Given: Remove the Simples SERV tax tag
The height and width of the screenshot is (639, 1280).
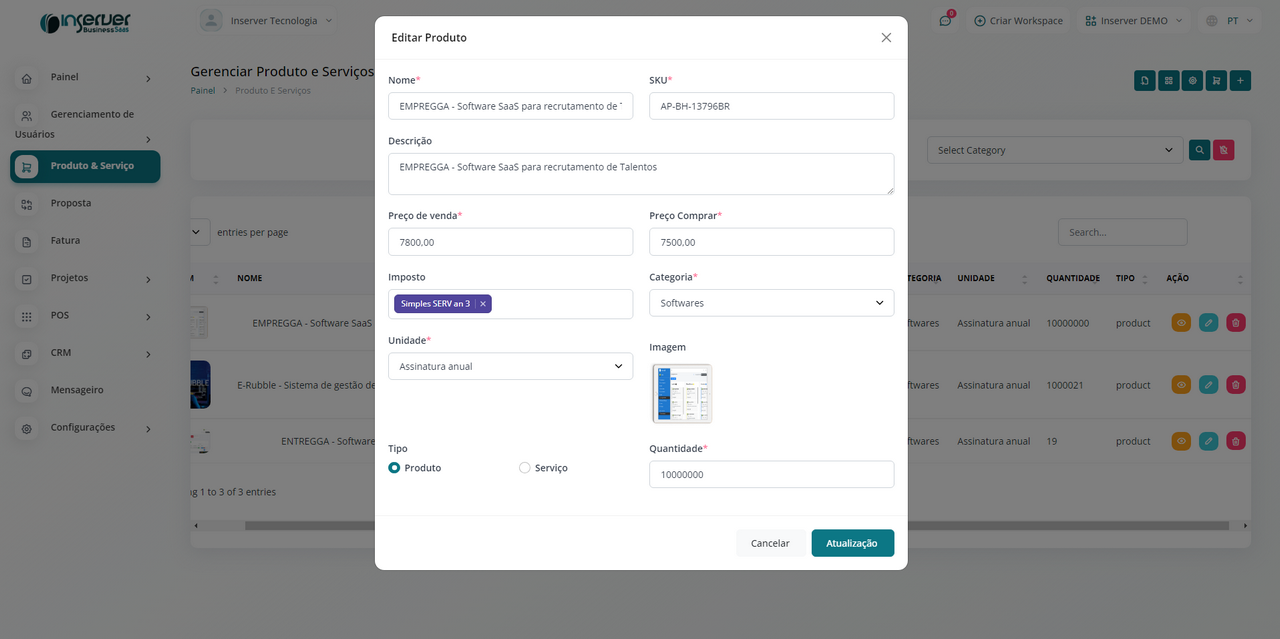Looking at the screenshot, I should (x=483, y=304).
